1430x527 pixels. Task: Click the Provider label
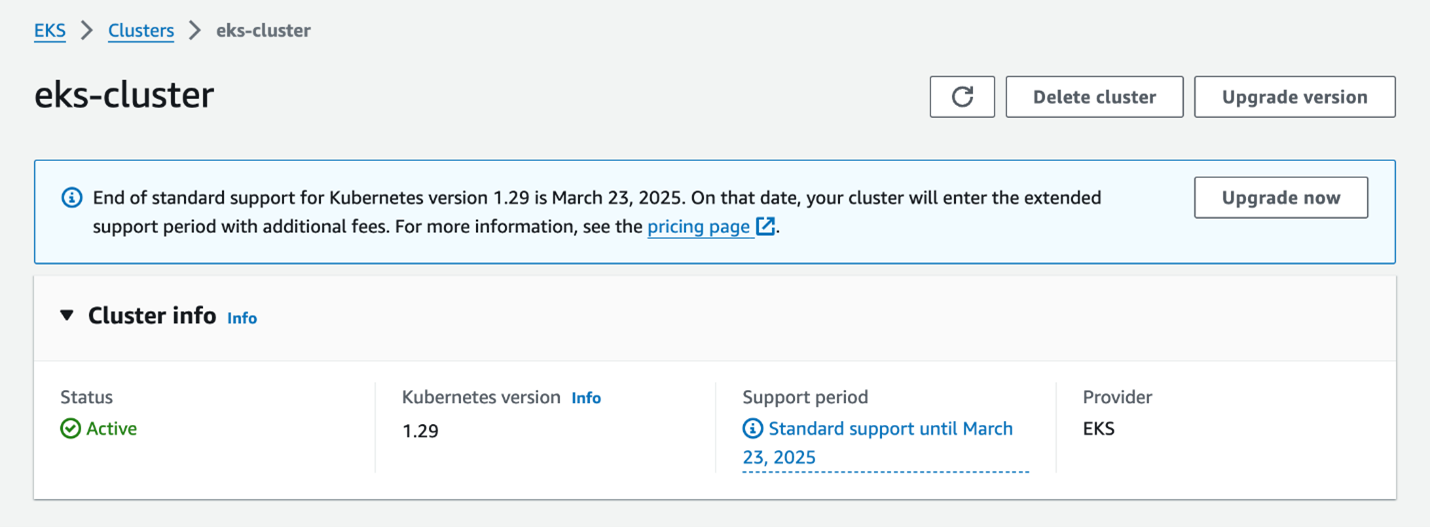[x=1118, y=397]
